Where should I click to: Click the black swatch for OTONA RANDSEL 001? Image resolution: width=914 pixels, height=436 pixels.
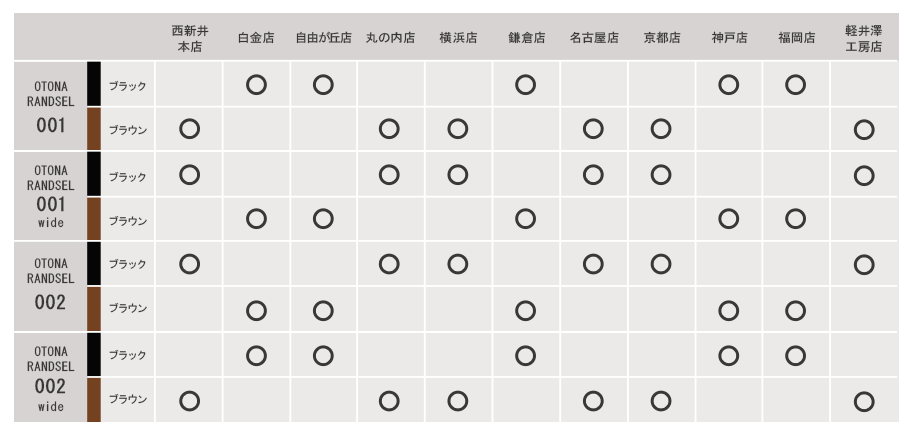[94, 85]
